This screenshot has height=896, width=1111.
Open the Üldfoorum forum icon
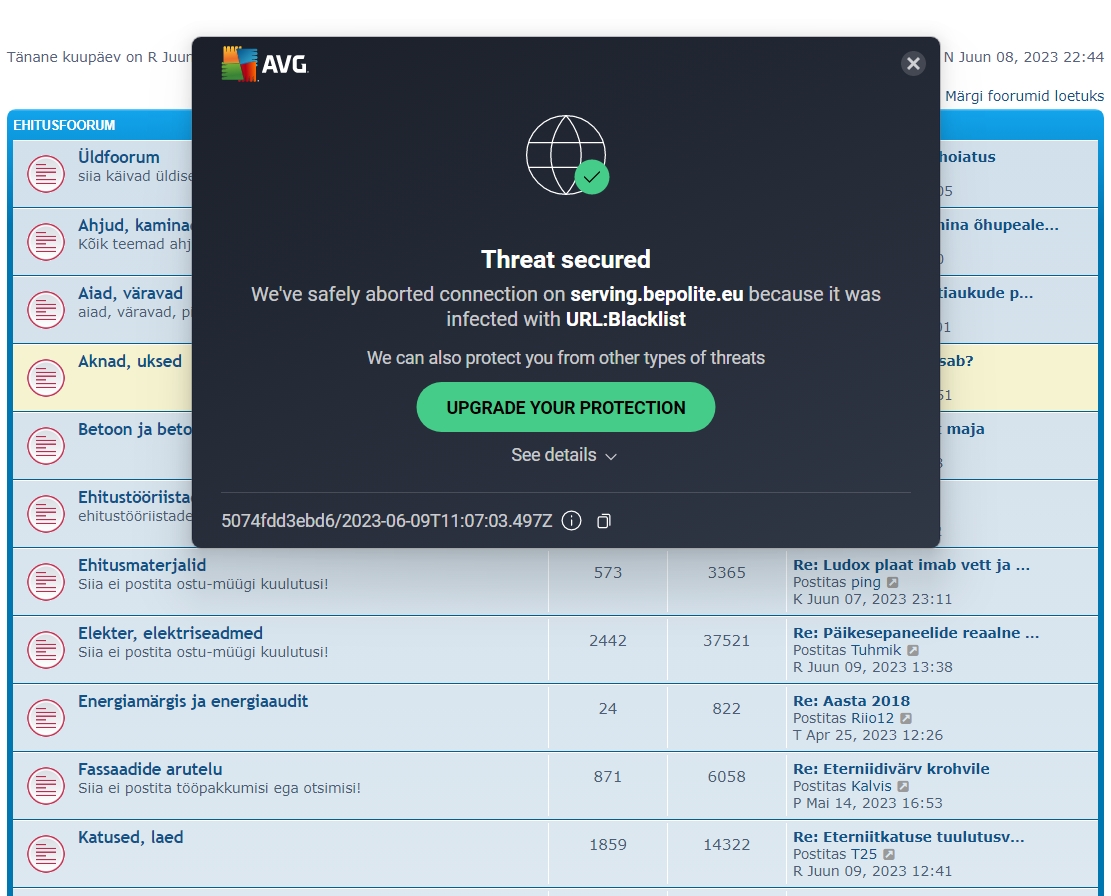46,174
